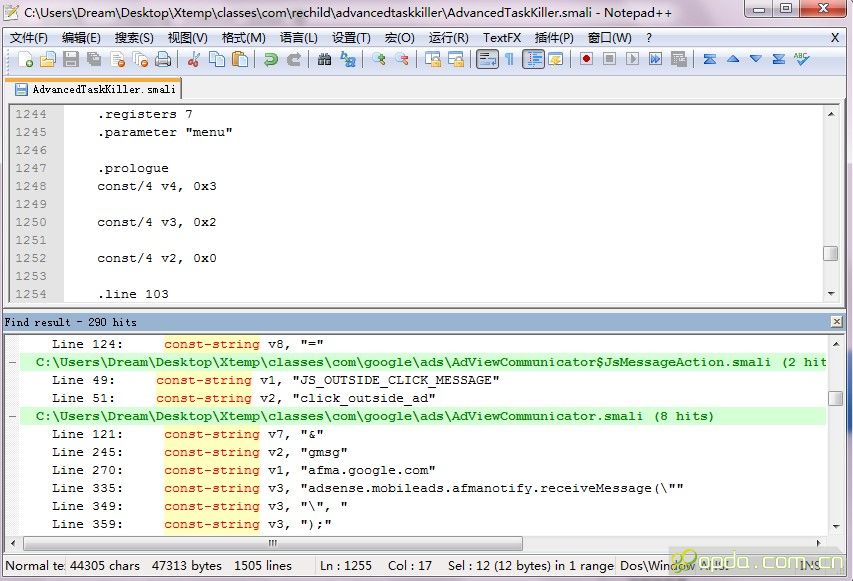The width and height of the screenshot is (853, 581).
Task: Paste using the clipboard icon
Action: [240, 59]
